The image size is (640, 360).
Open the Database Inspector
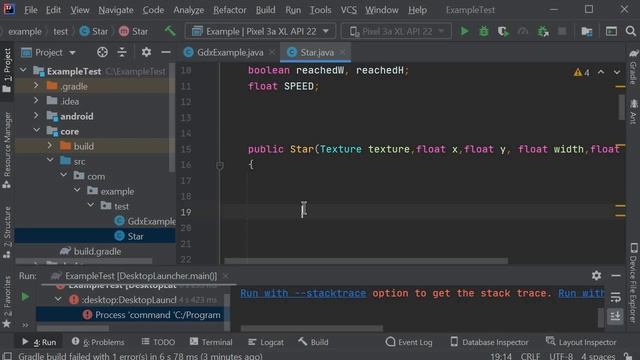click(489, 342)
